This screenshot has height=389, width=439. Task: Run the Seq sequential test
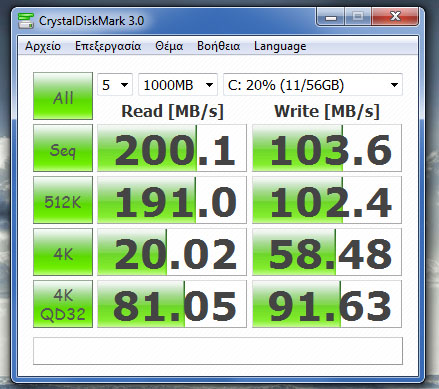[x=63, y=148]
